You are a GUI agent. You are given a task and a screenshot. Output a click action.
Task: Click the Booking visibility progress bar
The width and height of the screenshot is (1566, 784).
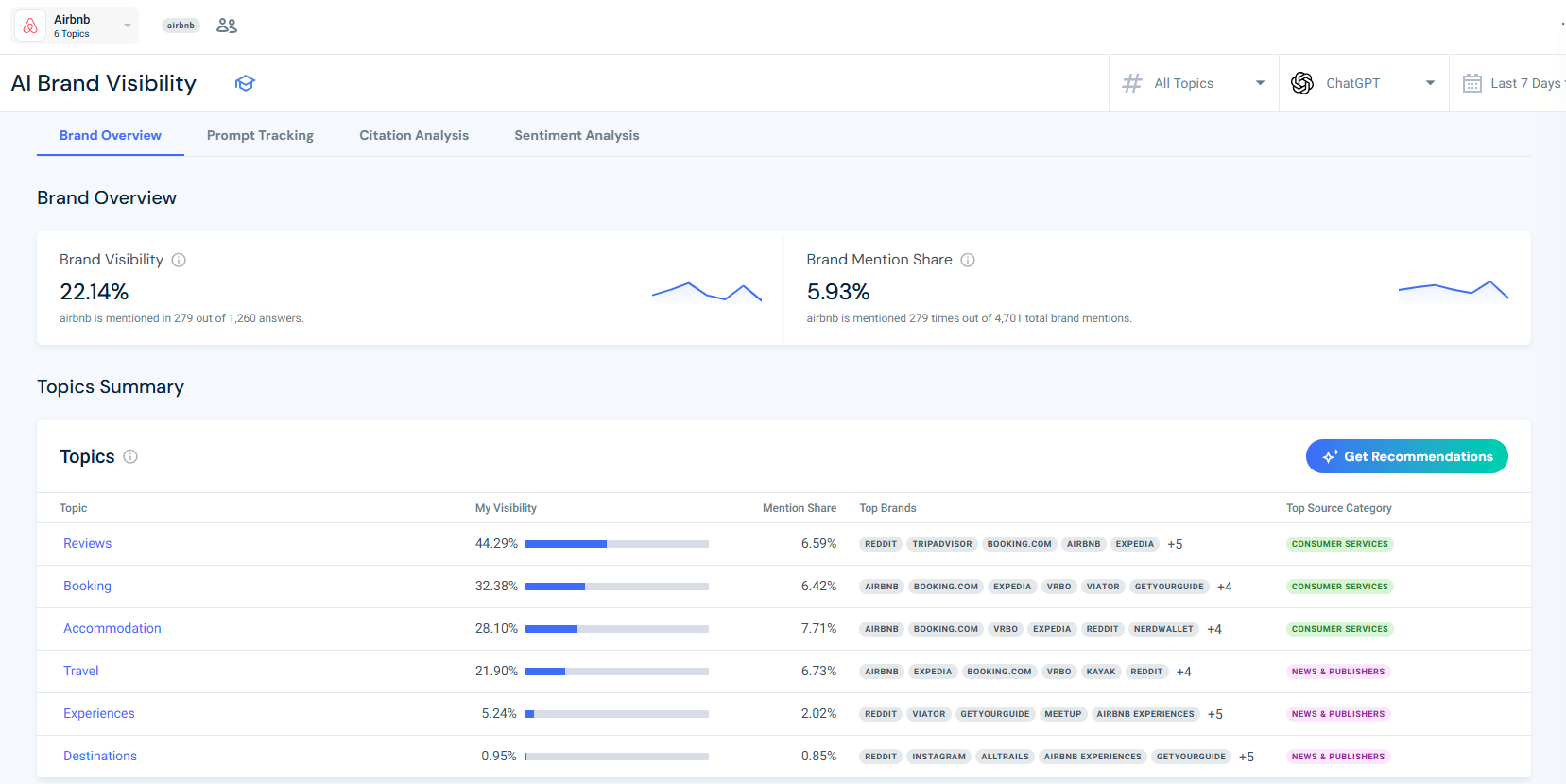617,587
